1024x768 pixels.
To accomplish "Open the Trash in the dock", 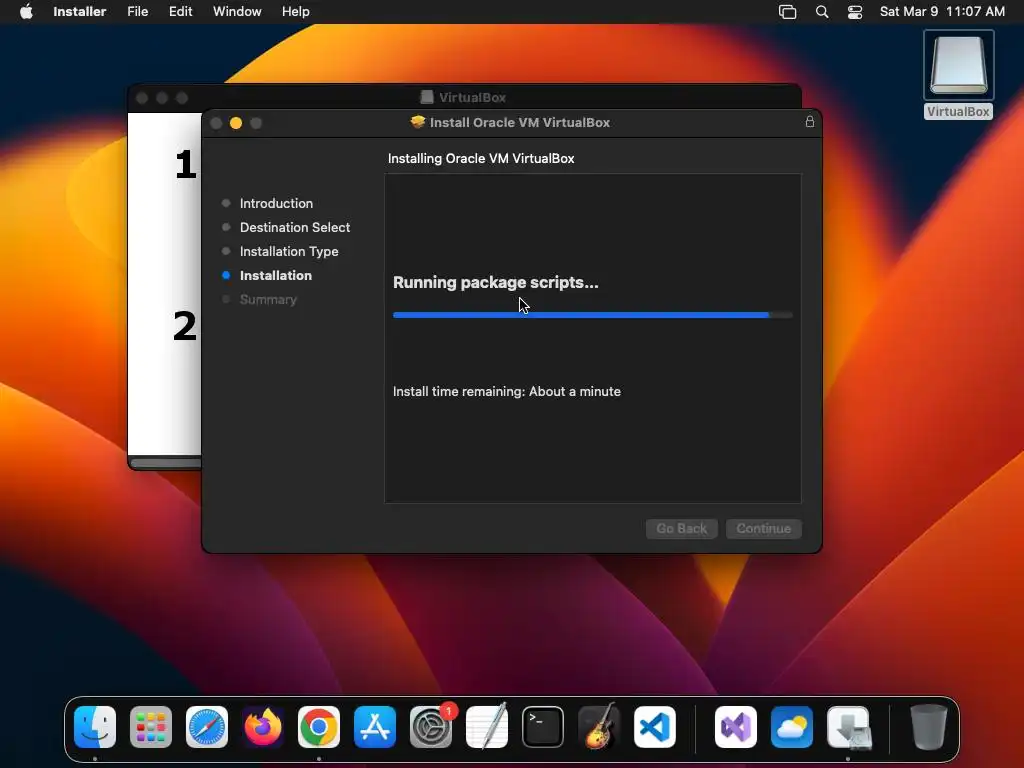I will [x=929, y=727].
